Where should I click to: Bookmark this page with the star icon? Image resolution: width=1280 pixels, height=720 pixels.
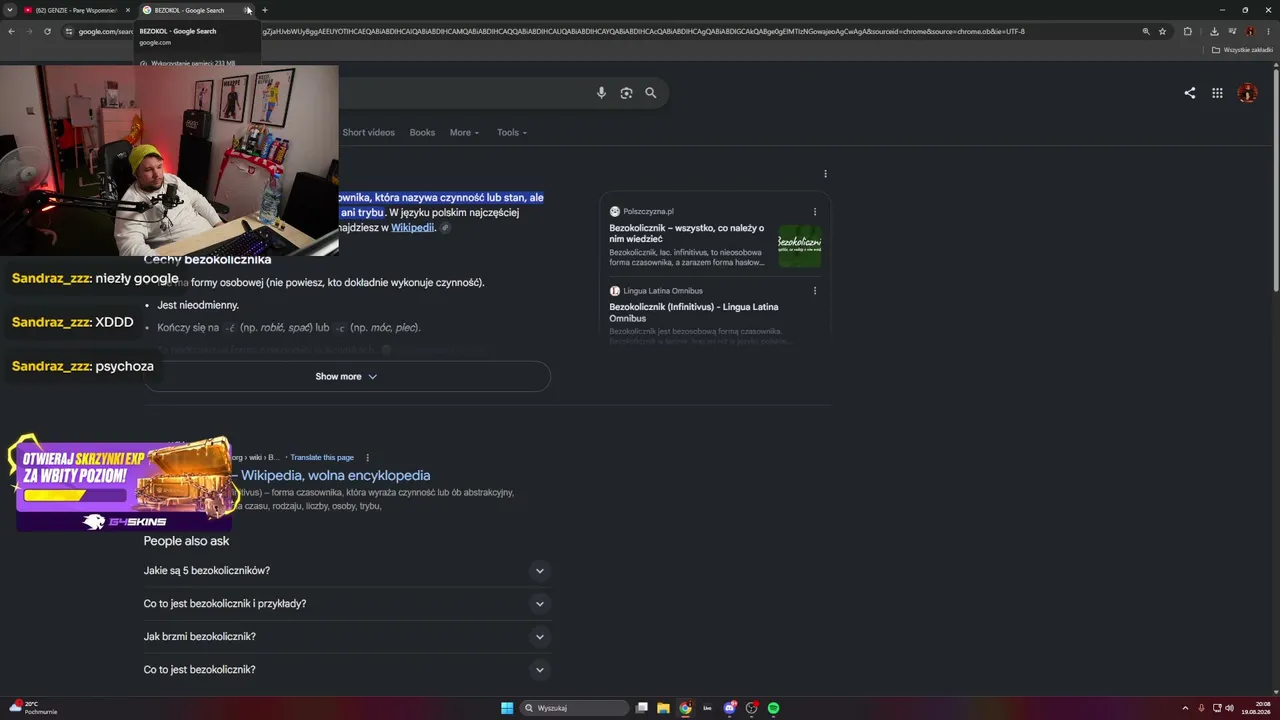pyautogui.click(x=1162, y=31)
